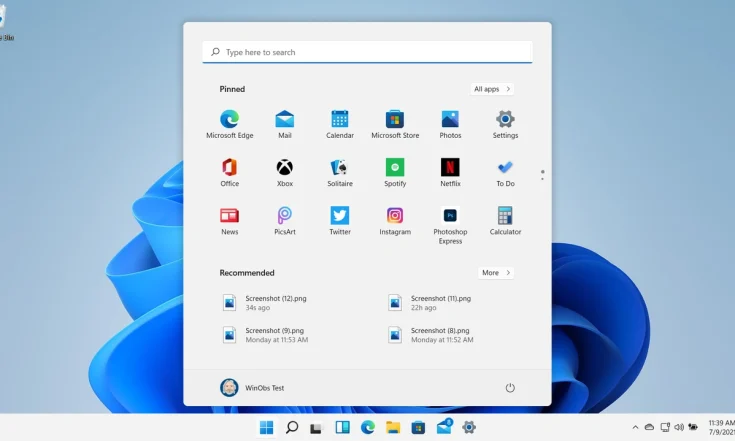Open the Netflix pinned app
The height and width of the screenshot is (441, 735).
coord(450,168)
